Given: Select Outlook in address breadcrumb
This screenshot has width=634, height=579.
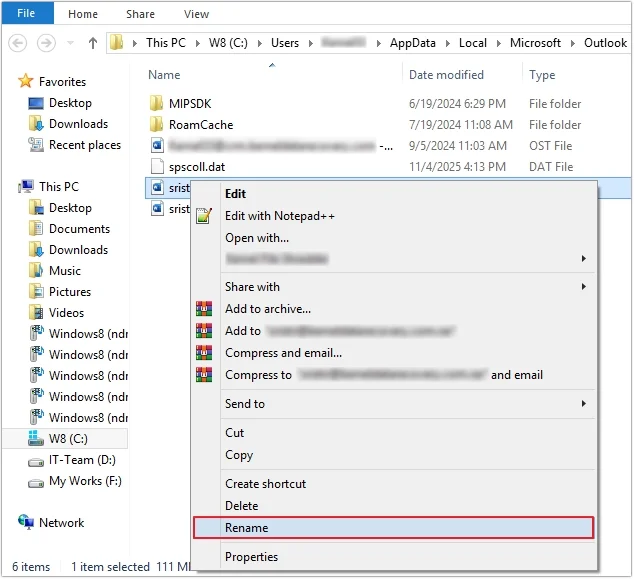Looking at the screenshot, I should point(605,43).
